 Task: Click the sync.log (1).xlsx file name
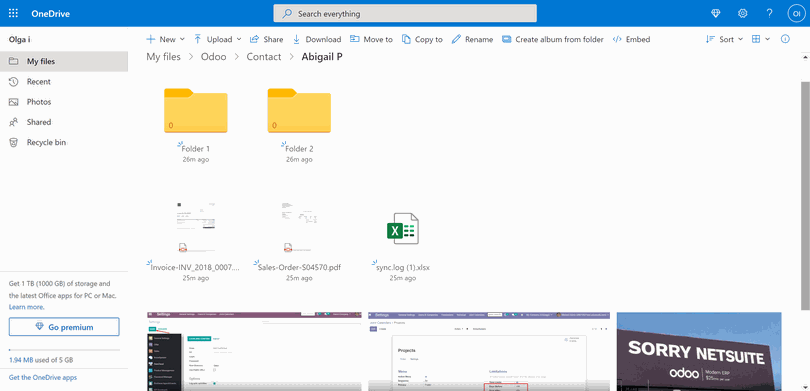[403, 268]
